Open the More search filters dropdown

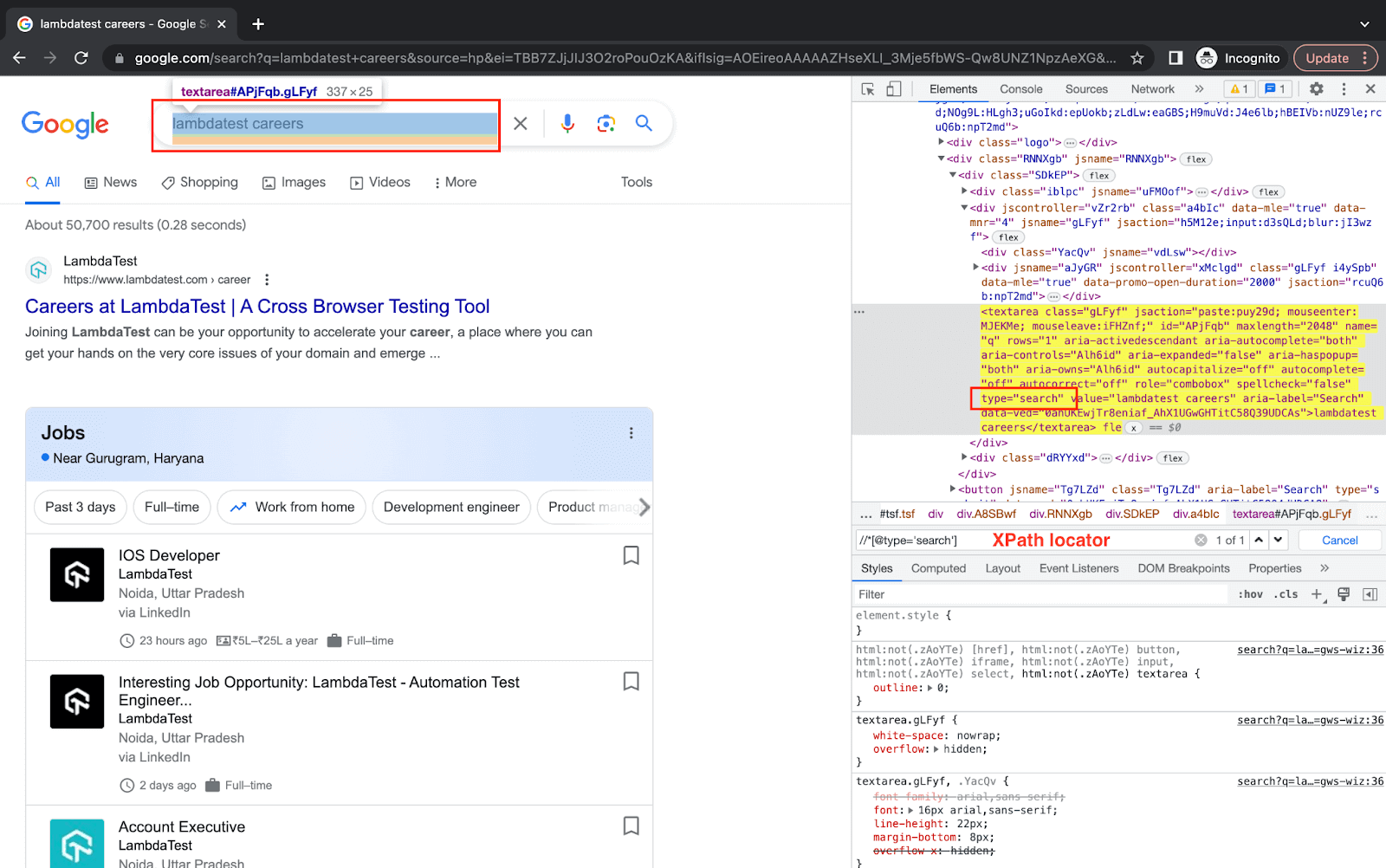click(456, 183)
